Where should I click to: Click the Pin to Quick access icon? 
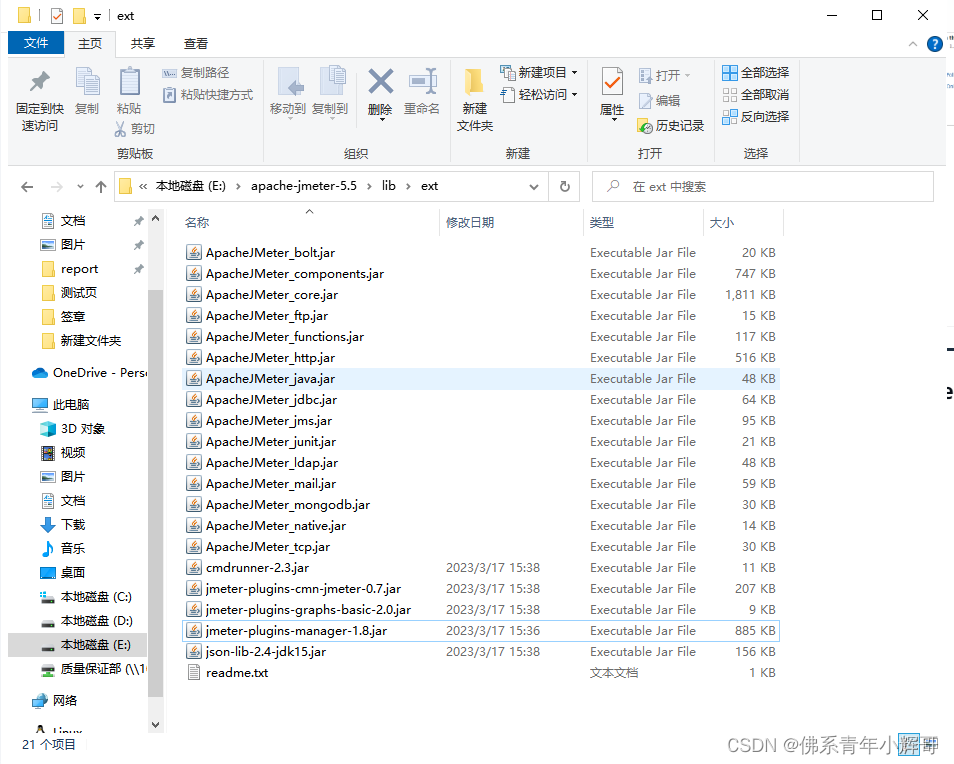click(40, 82)
